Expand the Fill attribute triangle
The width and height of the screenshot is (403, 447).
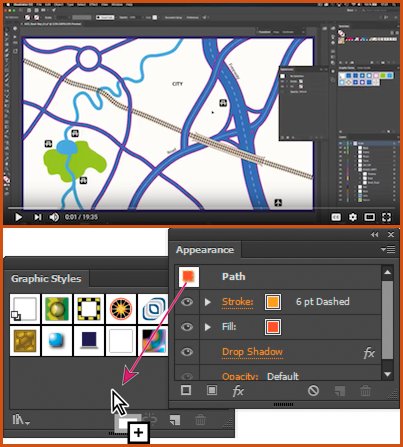click(x=208, y=327)
